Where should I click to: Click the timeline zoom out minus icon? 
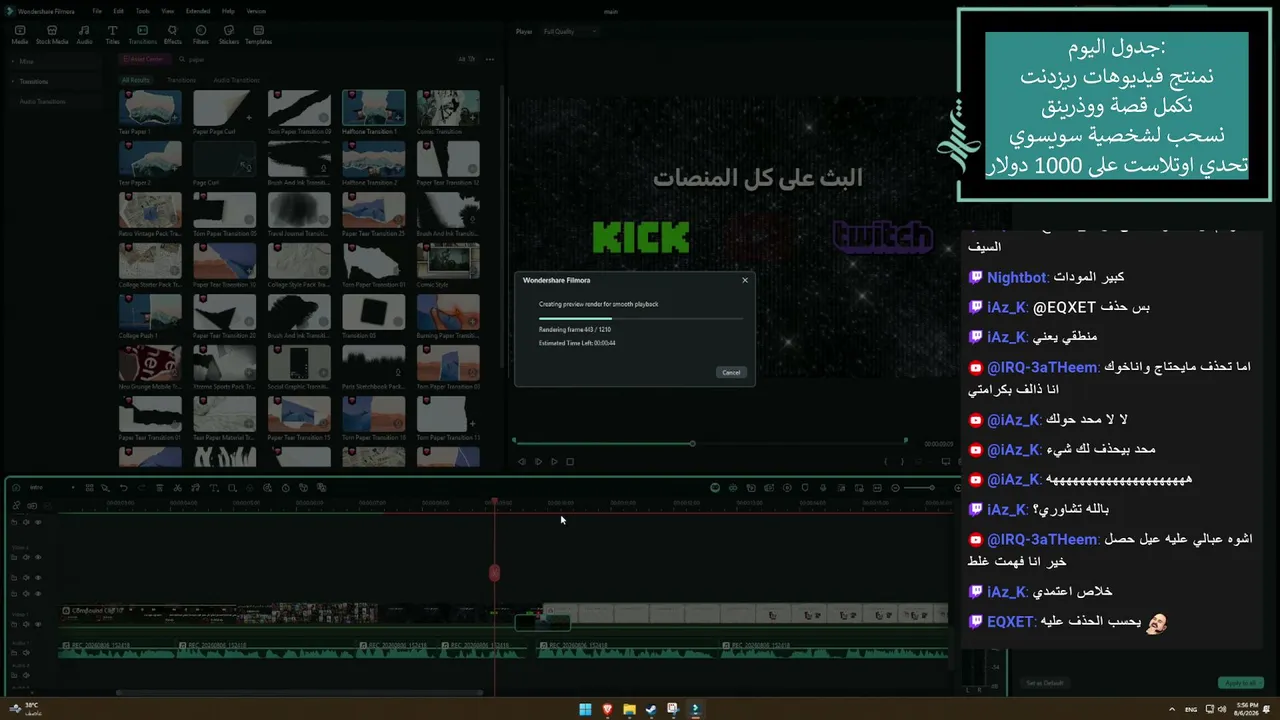(x=895, y=488)
